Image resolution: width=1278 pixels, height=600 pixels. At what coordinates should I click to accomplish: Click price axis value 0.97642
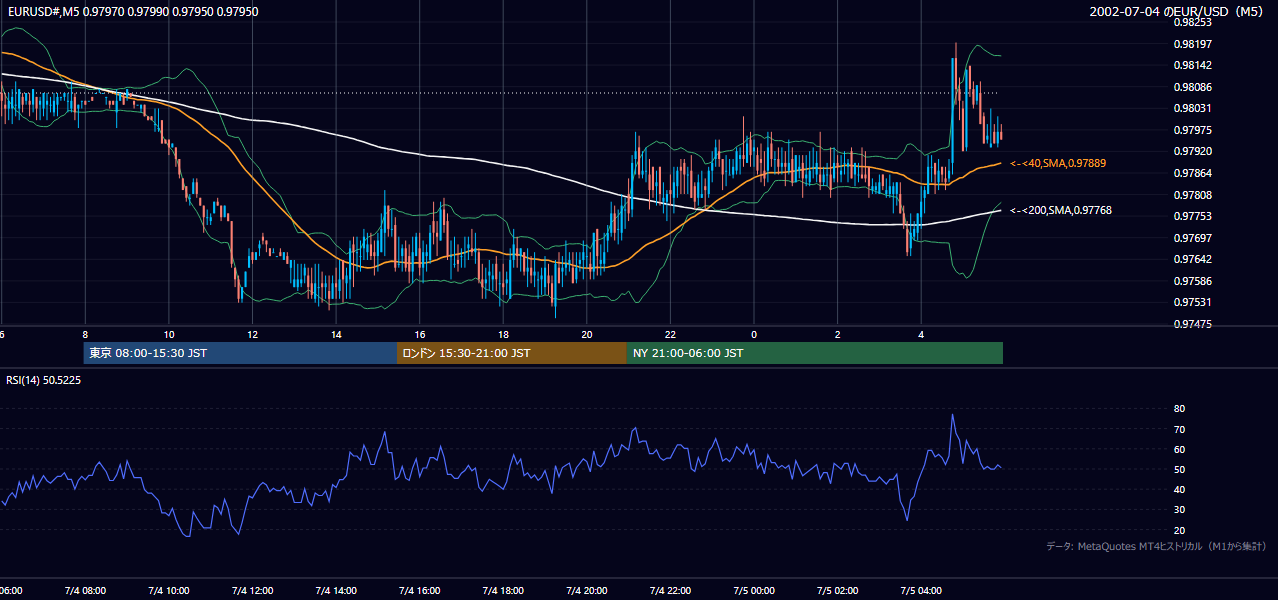click(1193, 259)
